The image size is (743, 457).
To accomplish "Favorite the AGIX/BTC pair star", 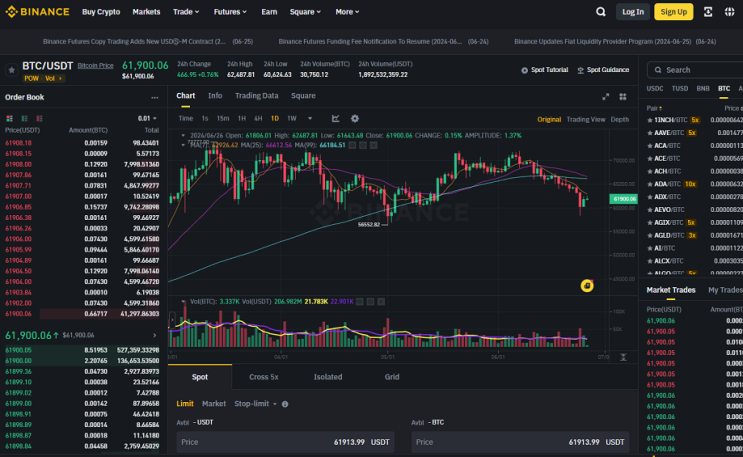I will 650,222.
